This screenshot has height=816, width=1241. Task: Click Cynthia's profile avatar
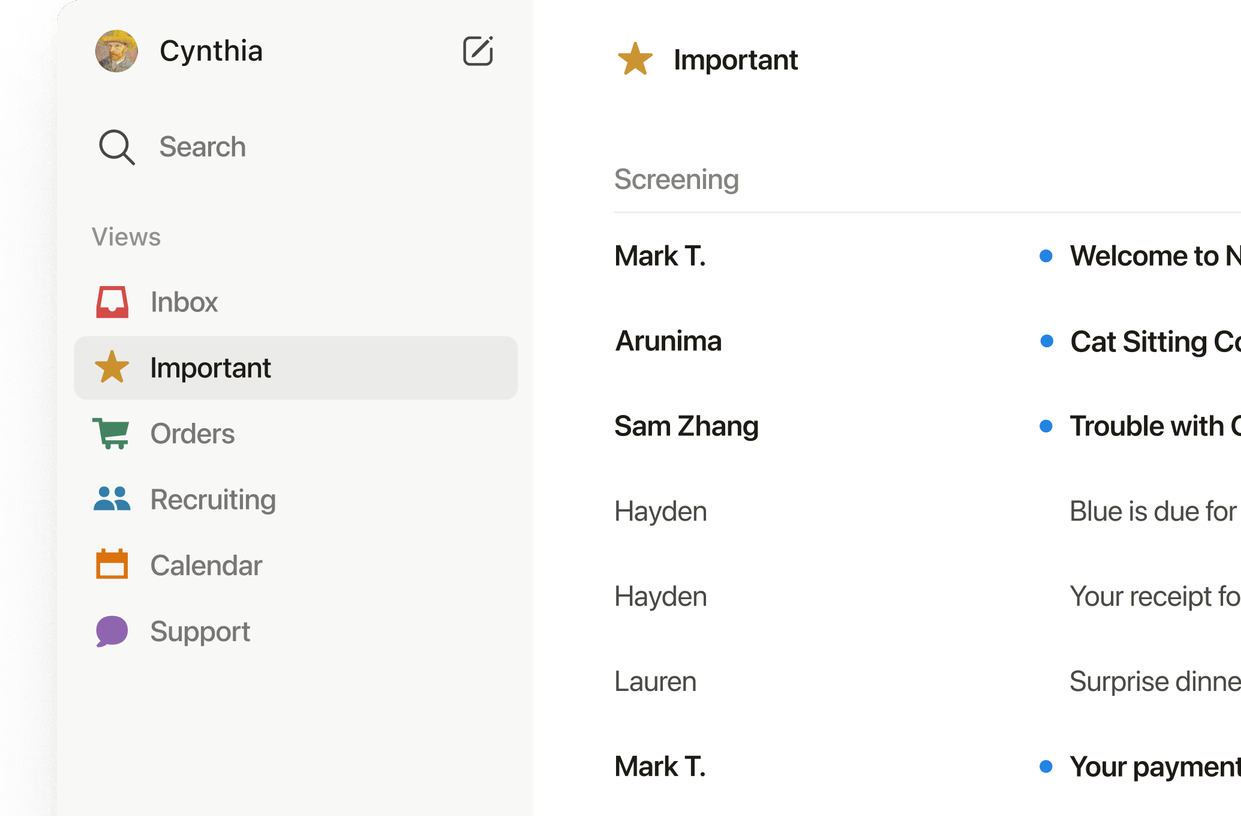(117, 51)
